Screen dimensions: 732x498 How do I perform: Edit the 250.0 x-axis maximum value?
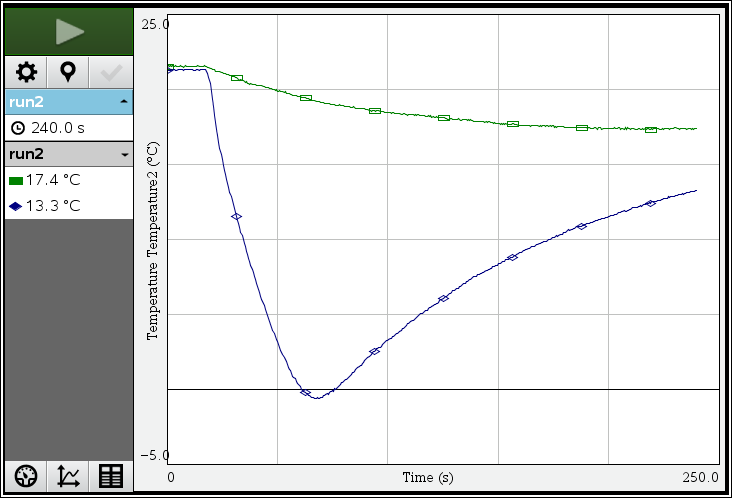(699, 477)
